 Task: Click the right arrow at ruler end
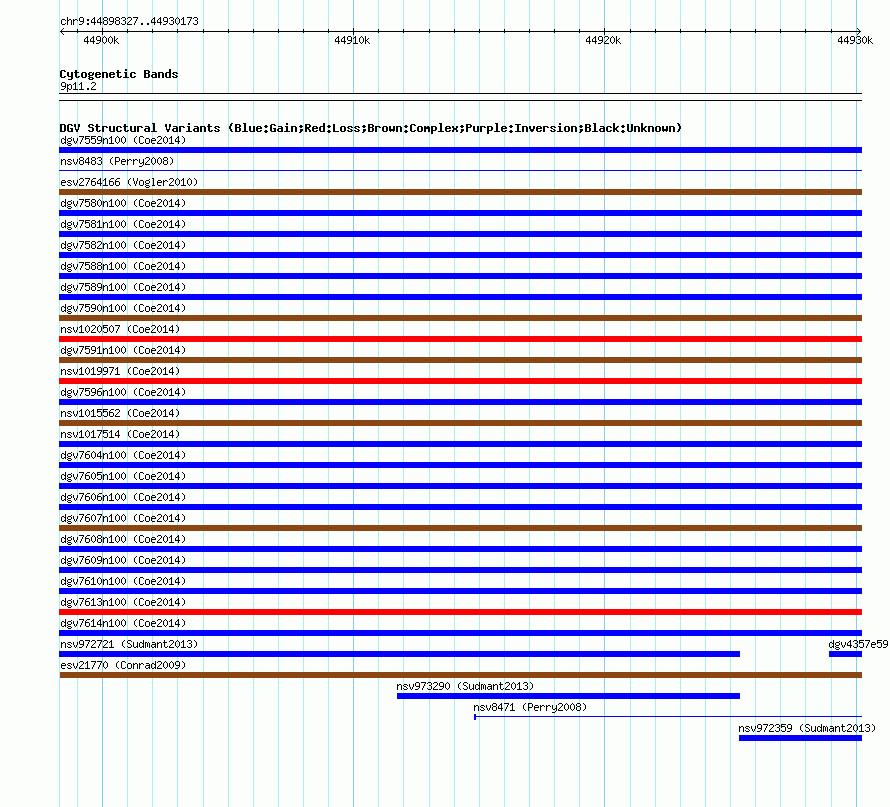click(x=859, y=31)
